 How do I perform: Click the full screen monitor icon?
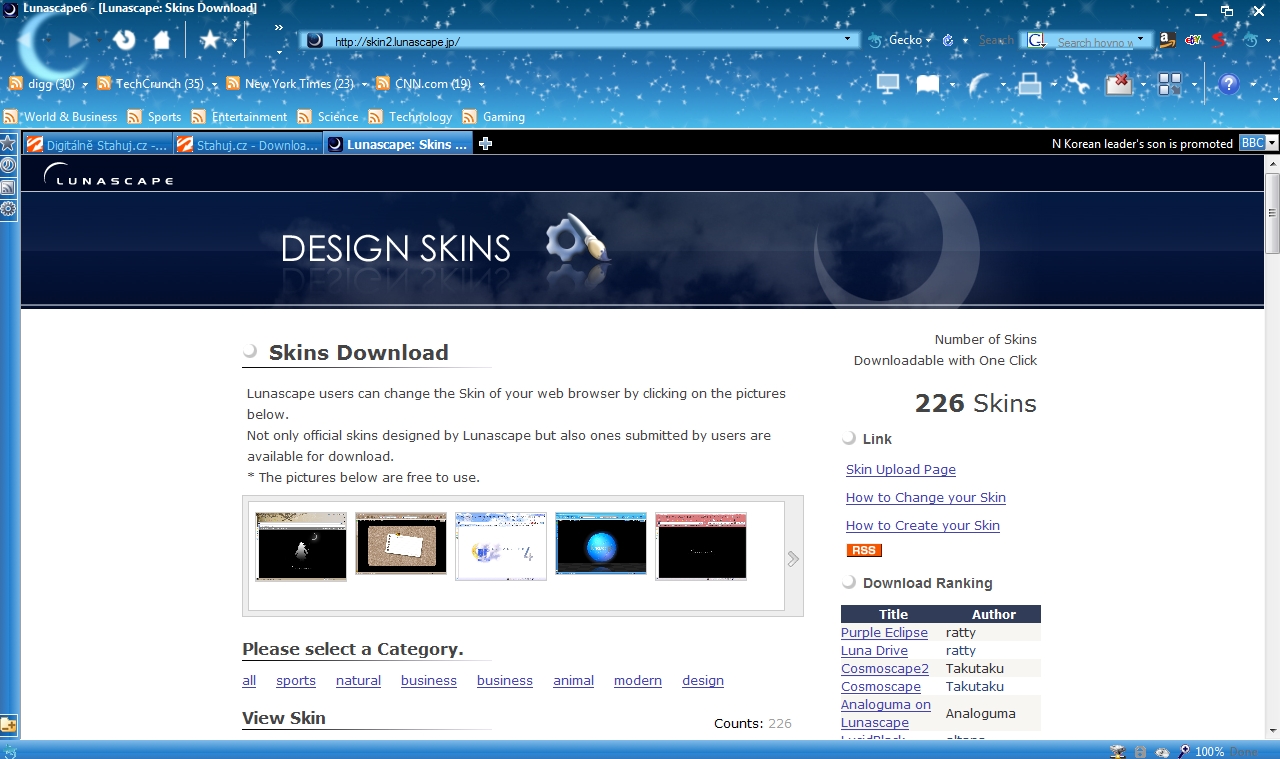[887, 84]
